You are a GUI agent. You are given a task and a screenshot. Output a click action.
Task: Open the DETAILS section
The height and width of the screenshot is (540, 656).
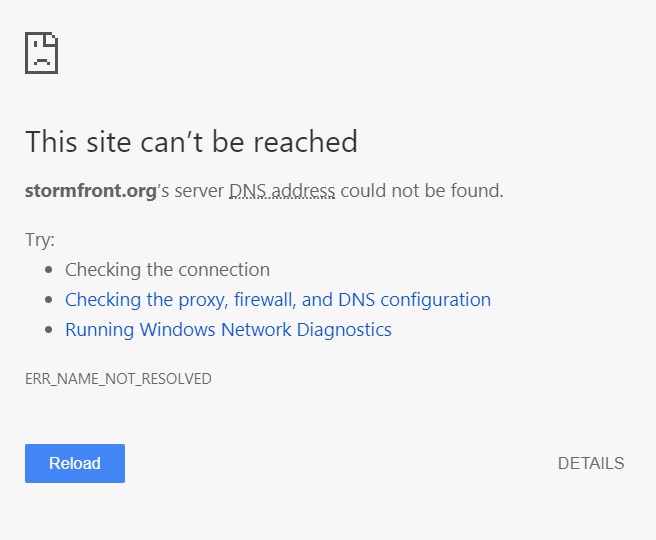click(591, 463)
